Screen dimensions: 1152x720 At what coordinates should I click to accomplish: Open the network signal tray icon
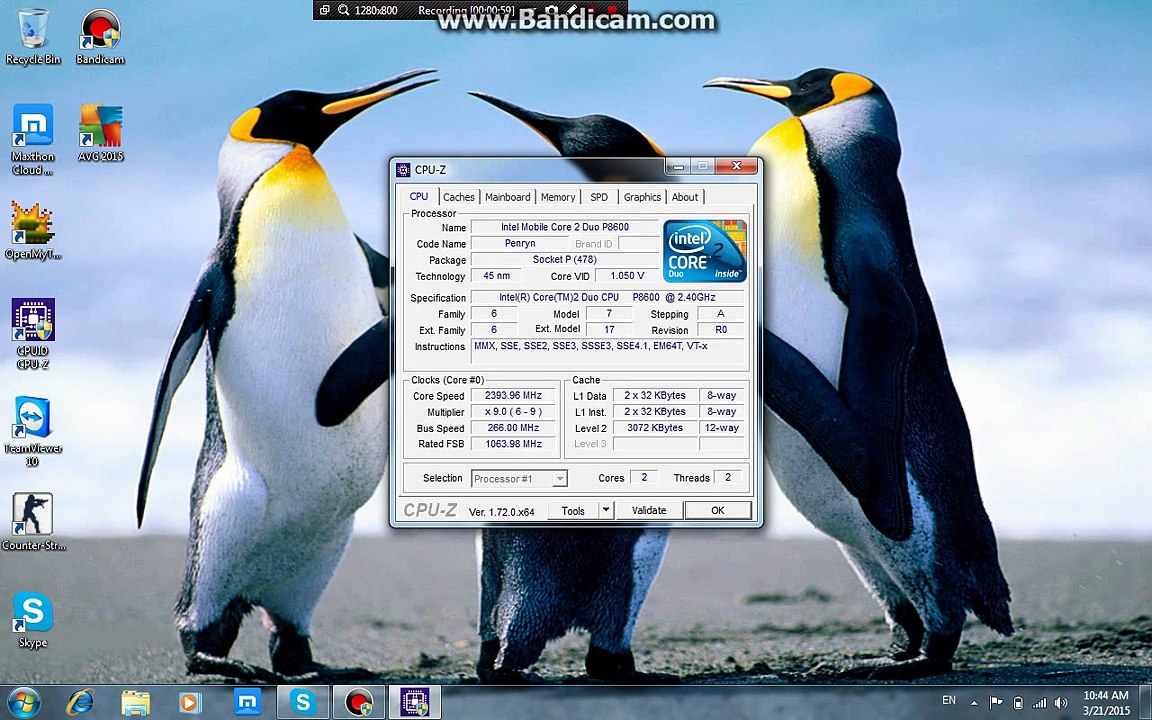tap(1039, 702)
